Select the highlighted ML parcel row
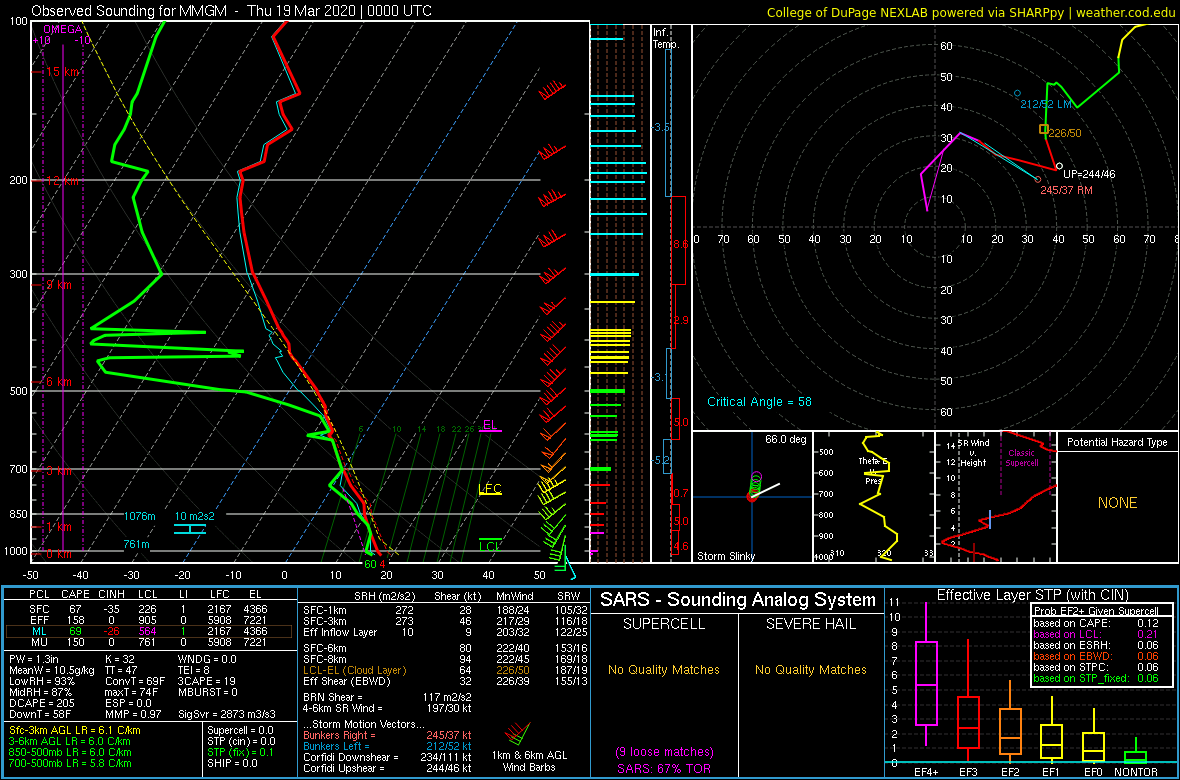 tap(149, 630)
